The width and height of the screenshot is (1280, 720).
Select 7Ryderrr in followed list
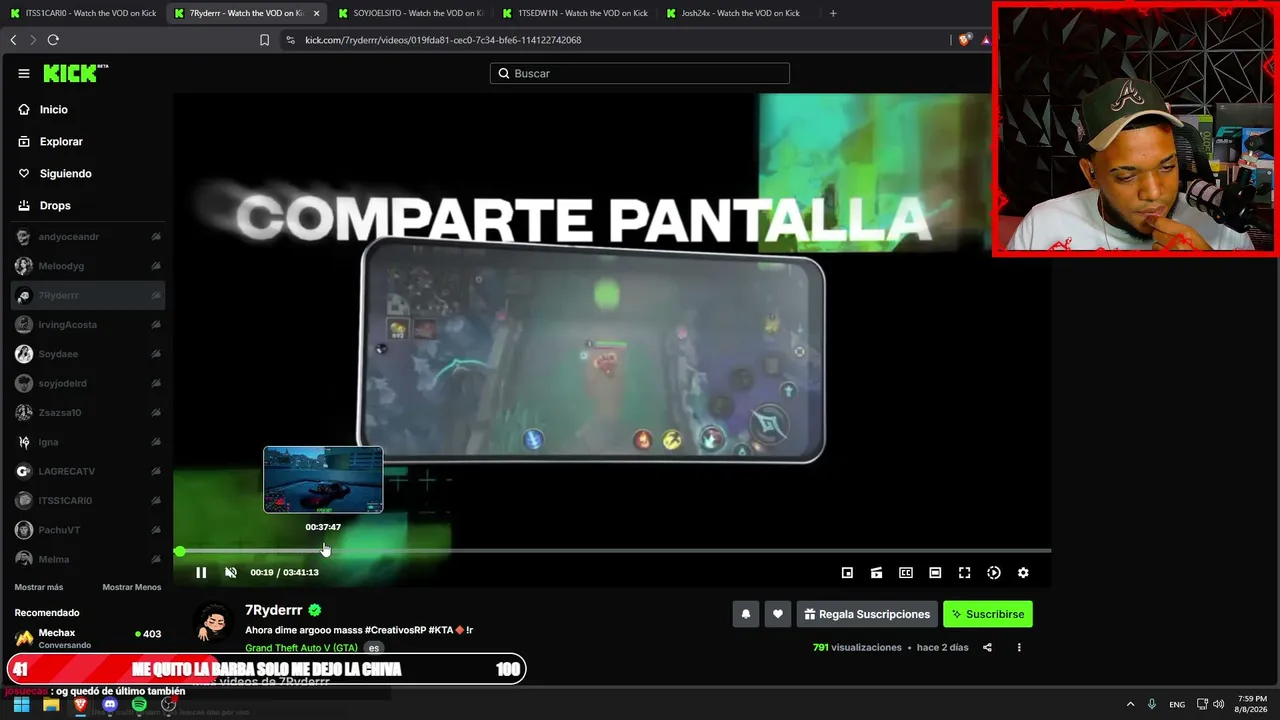88,296
